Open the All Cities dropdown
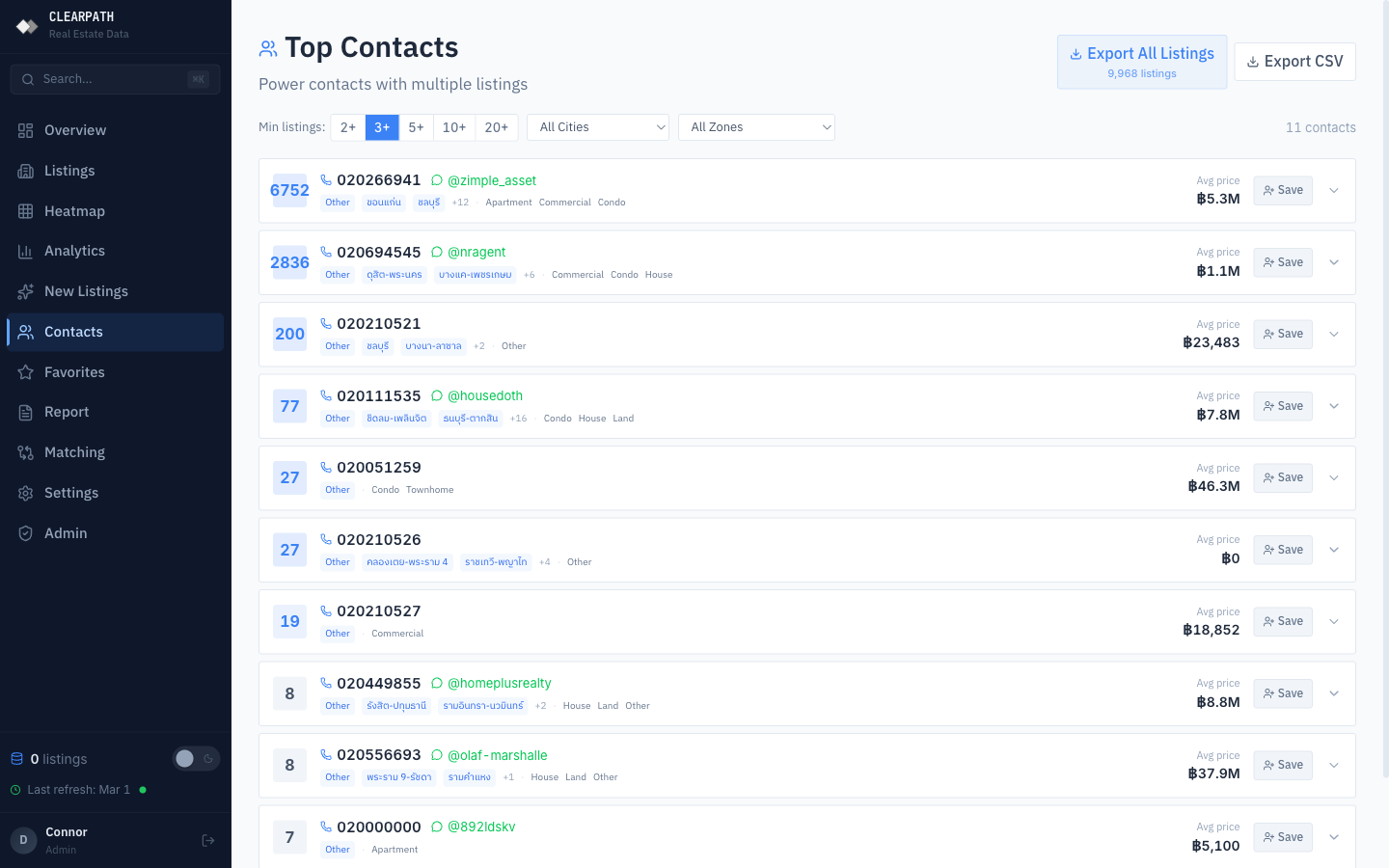 pyautogui.click(x=598, y=127)
